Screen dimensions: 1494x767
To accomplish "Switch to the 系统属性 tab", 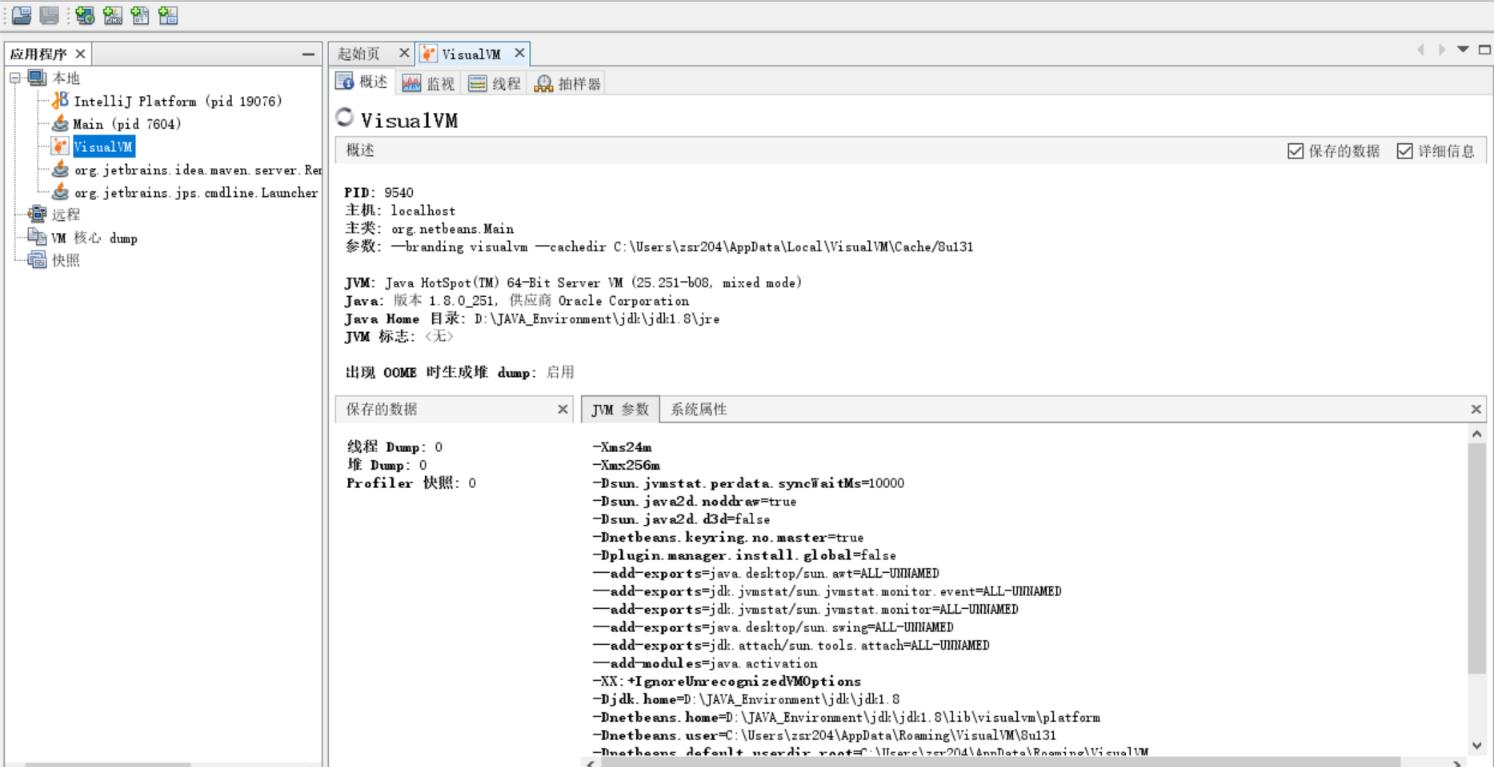I will [698, 409].
